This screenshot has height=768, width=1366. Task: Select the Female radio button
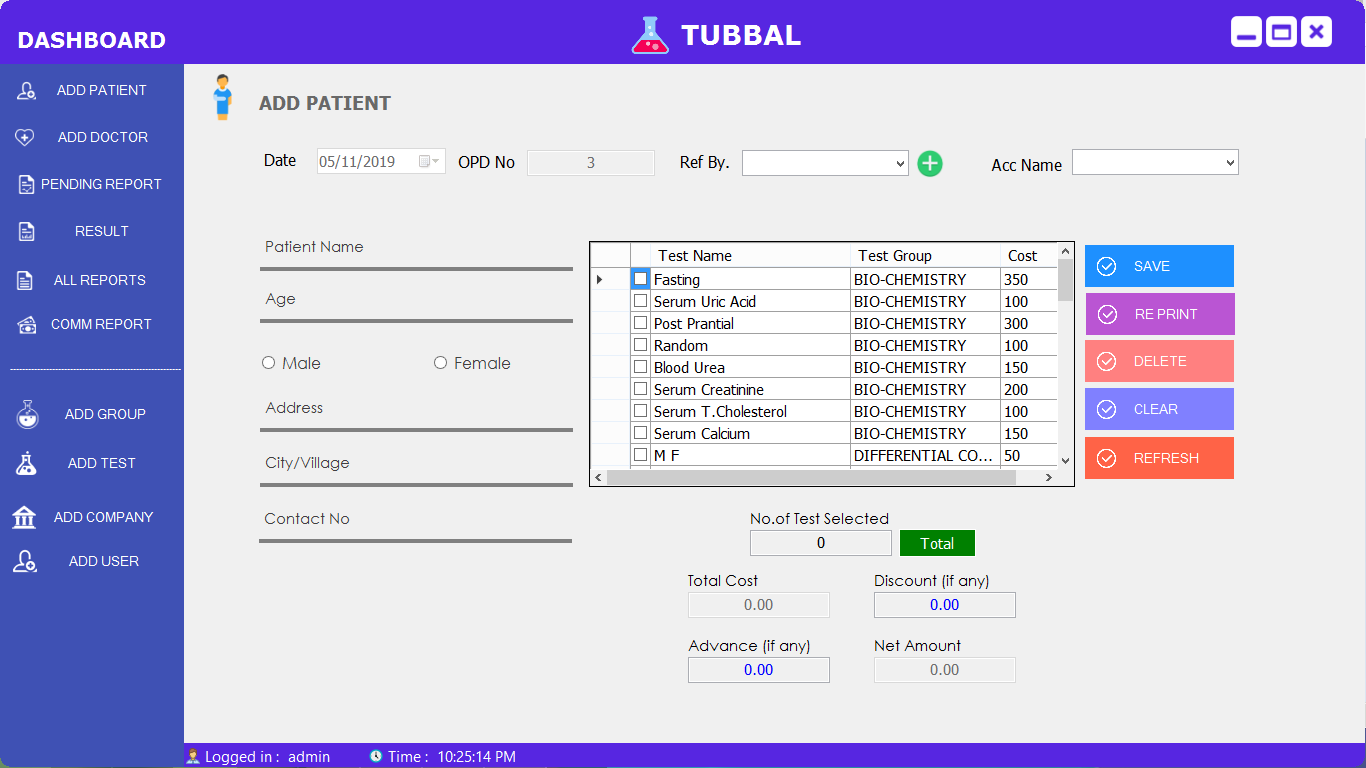[x=440, y=363]
